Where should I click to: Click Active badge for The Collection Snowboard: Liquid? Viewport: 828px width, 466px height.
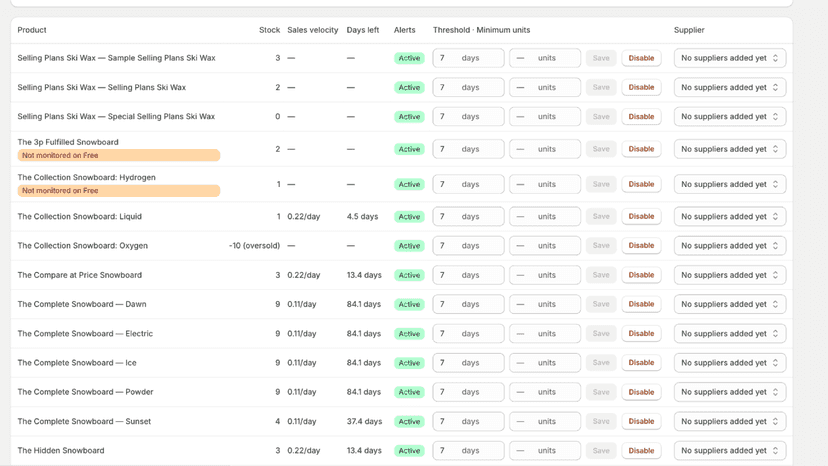pos(409,217)
